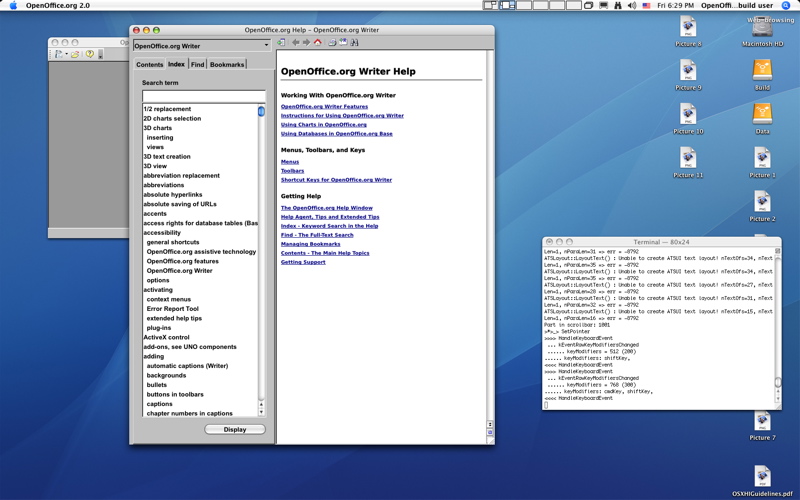Viewport: 800px width, 500px height.
Task: Open Help Agent, Tips and Extended Tips link
Action: tap(330, 217)
